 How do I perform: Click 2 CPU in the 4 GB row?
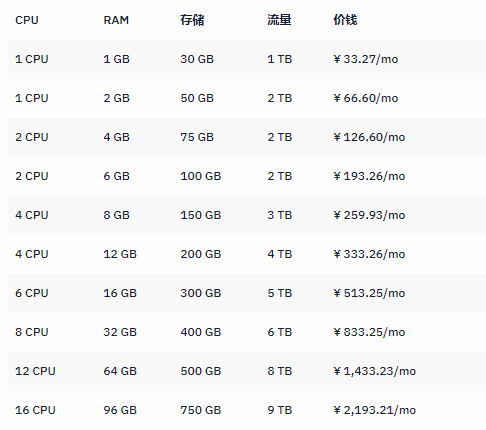pos(32,137)
